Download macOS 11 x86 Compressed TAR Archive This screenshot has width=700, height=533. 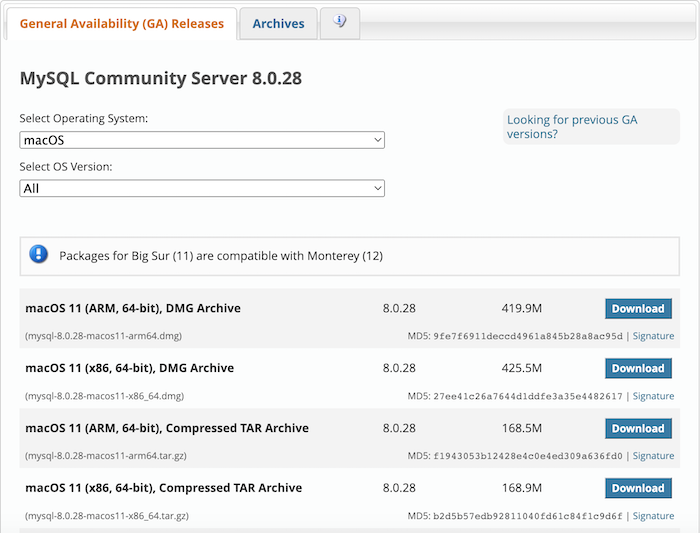pos(638,488)
